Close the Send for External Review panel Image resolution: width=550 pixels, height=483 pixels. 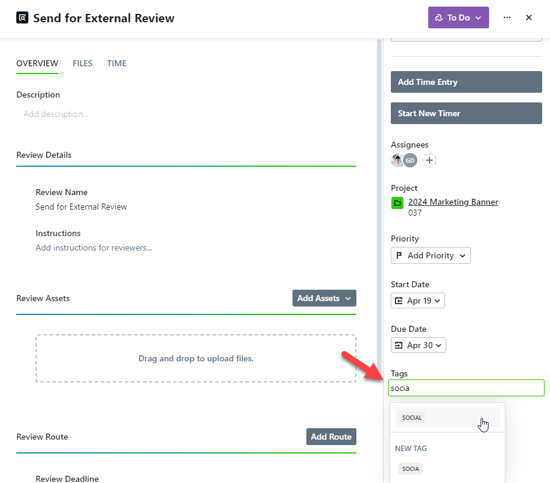point(529,18)
